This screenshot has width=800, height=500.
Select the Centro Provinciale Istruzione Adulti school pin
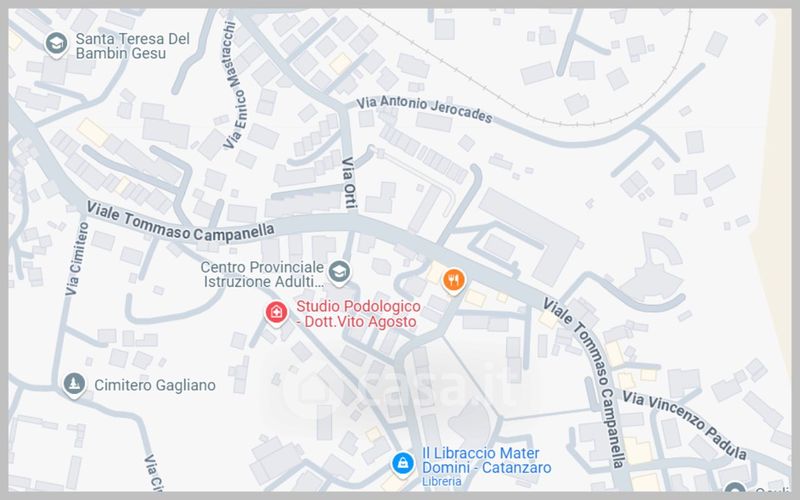pos(339,272)
